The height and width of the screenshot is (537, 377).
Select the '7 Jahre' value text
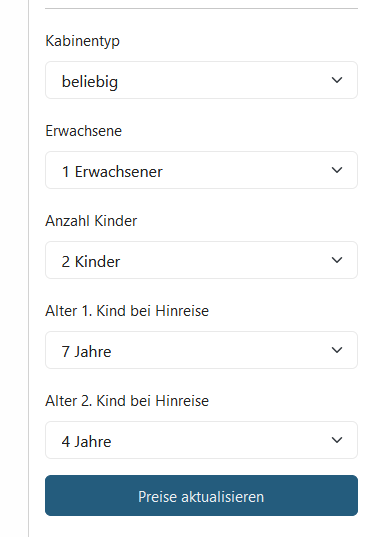pos(86,352)
